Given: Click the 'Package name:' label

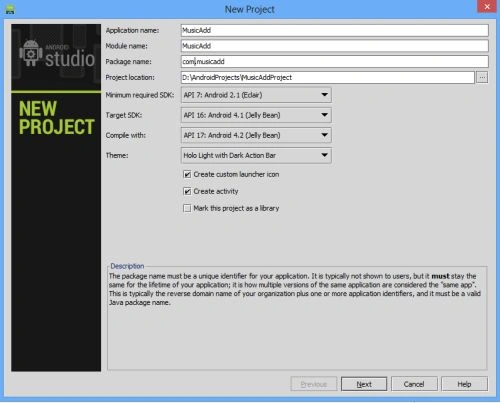Looking at the screenshot, I should point(128,62).
